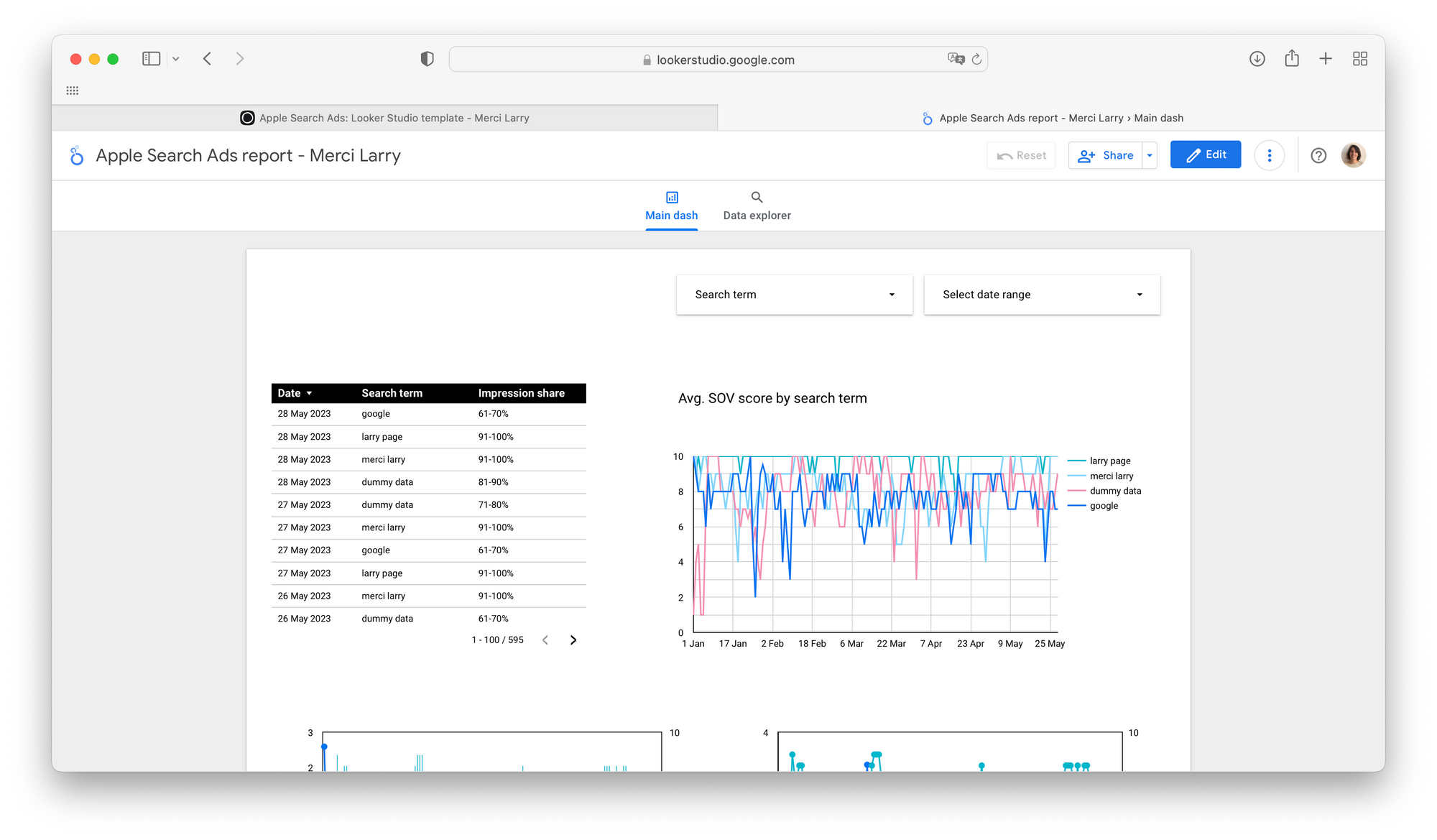Open the Help question mark icon
The width and height of the screenshot is (1437, 840).
point(1318,155)
